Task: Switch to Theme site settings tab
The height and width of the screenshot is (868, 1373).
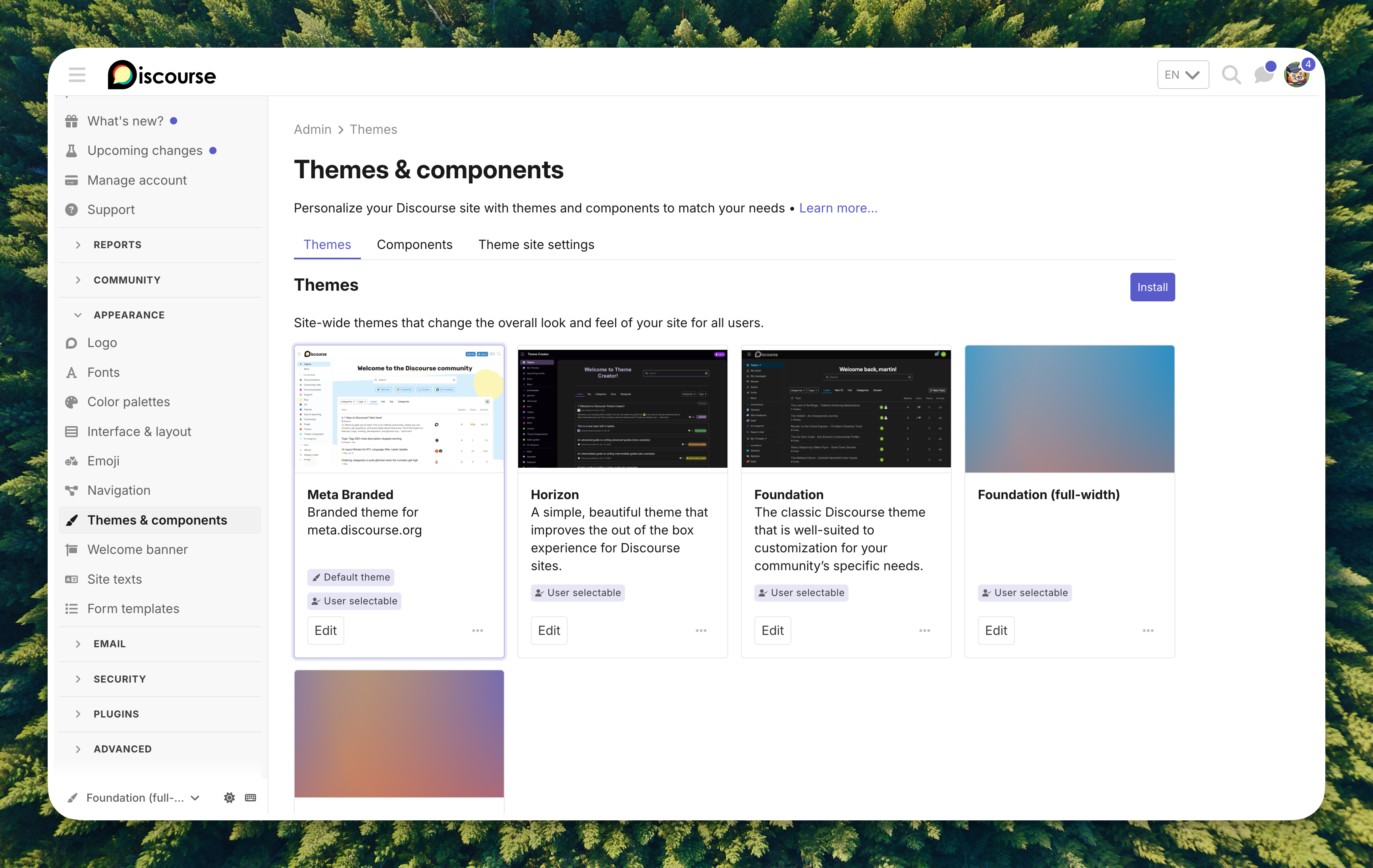Action: click(x=536, y=245)
